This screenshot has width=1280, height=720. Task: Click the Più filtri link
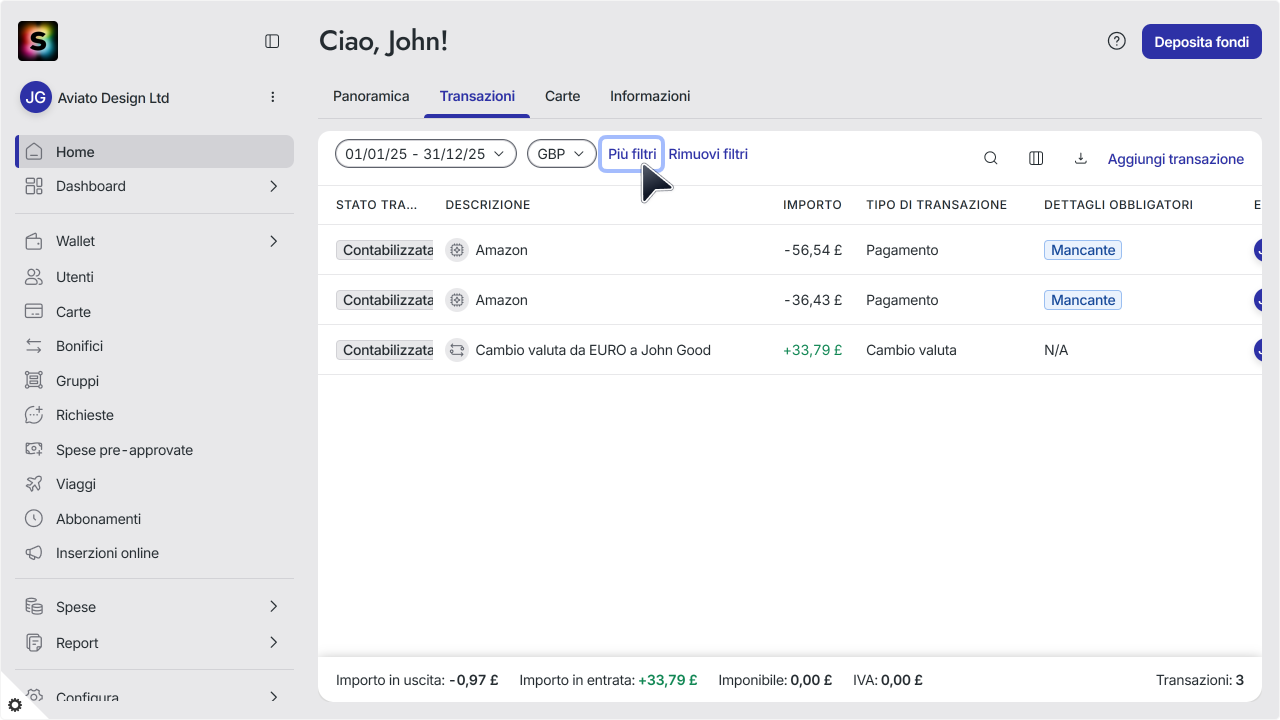click(632, 154)
